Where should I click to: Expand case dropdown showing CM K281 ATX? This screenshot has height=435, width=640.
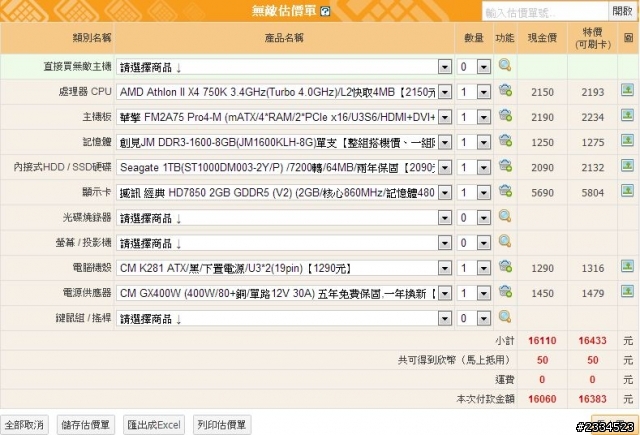click(x=445, y=268)
